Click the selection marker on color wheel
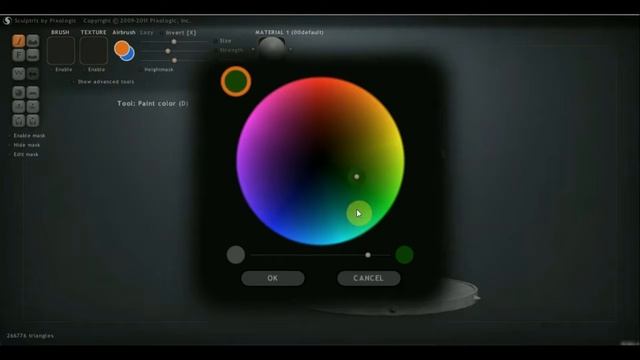 pyautogui.click(x=357, y=177)
